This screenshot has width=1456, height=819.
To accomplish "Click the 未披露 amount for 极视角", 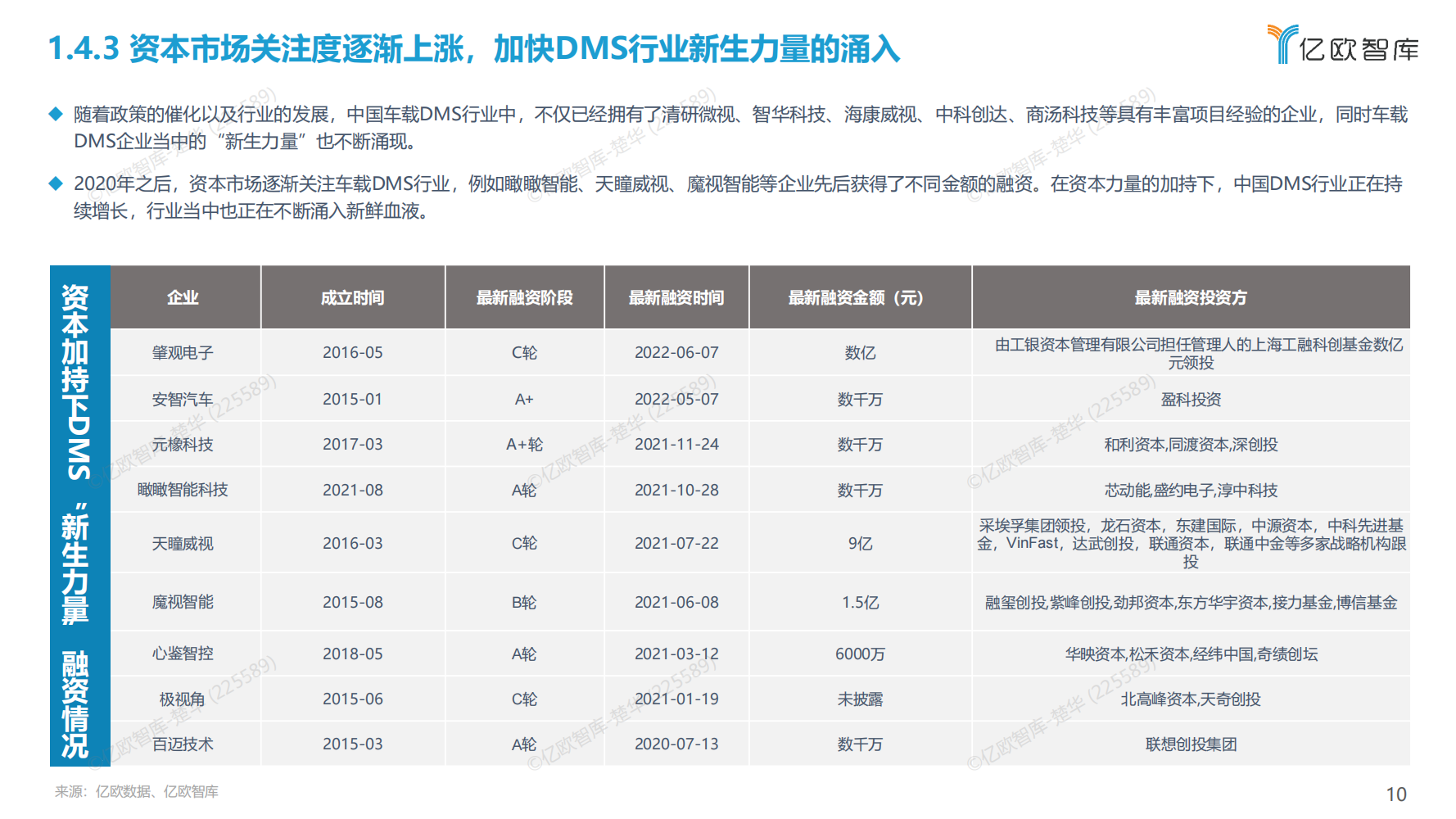I will click(x=860, y=699).
